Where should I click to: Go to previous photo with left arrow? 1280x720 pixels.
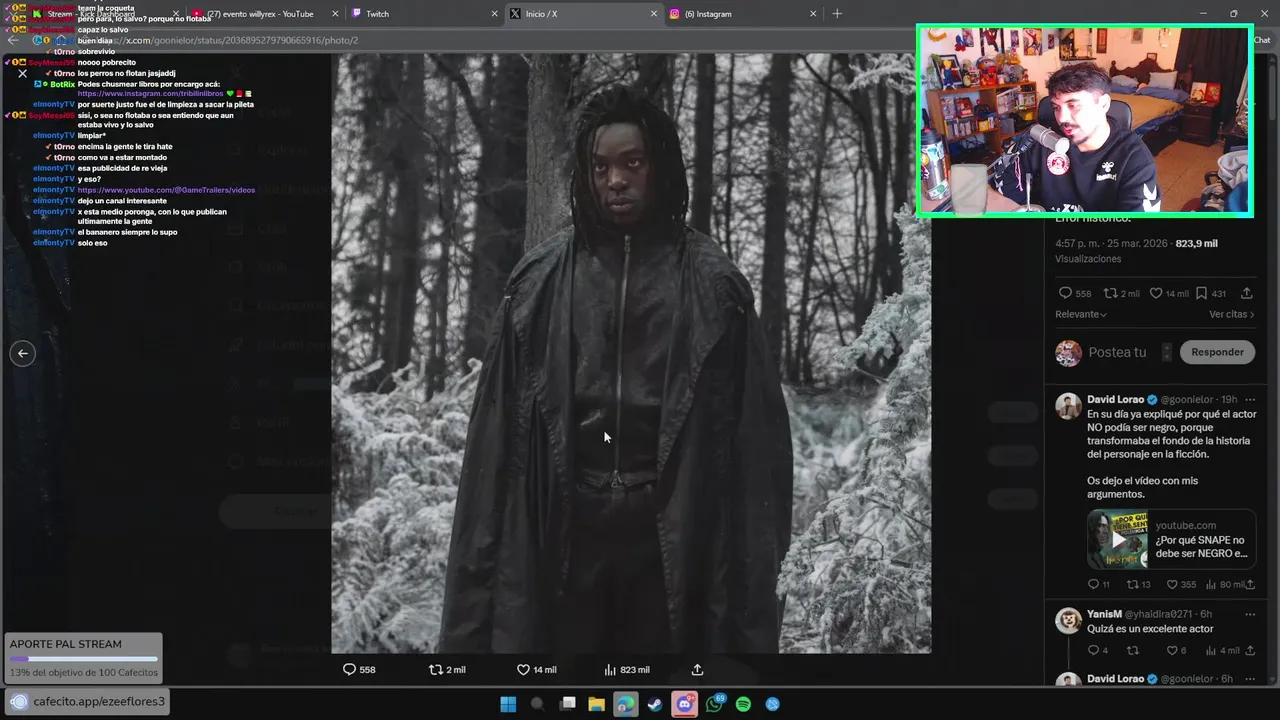pyautogui.click(x=22, y=353)
